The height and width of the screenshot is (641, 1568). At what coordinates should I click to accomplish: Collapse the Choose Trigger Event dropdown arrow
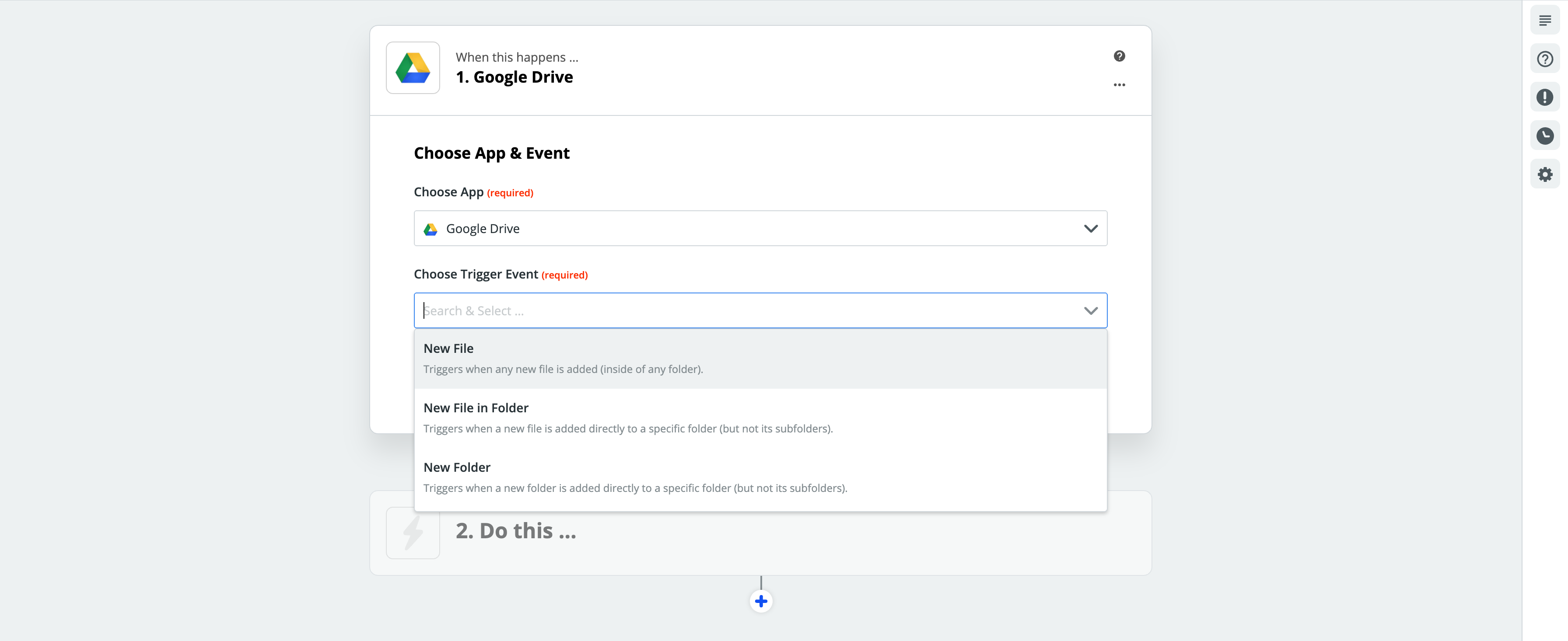click(1090, 311)
